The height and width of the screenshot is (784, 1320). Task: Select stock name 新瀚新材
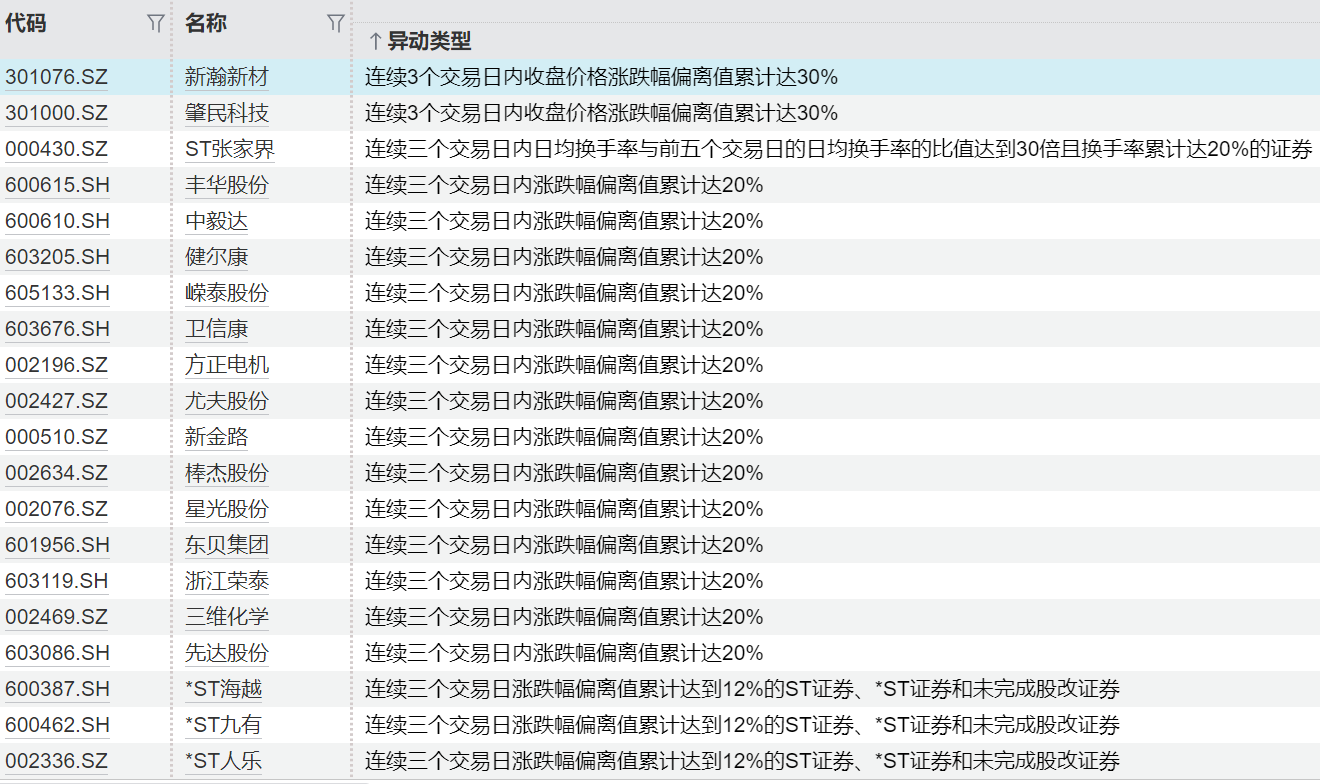[x=227, y=77]
